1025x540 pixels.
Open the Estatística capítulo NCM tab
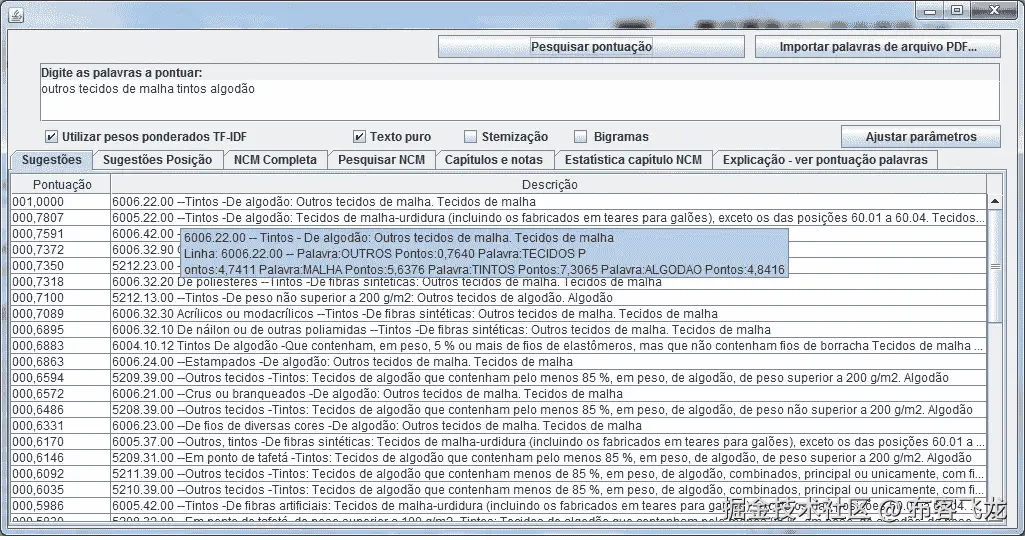click(633, 160)
